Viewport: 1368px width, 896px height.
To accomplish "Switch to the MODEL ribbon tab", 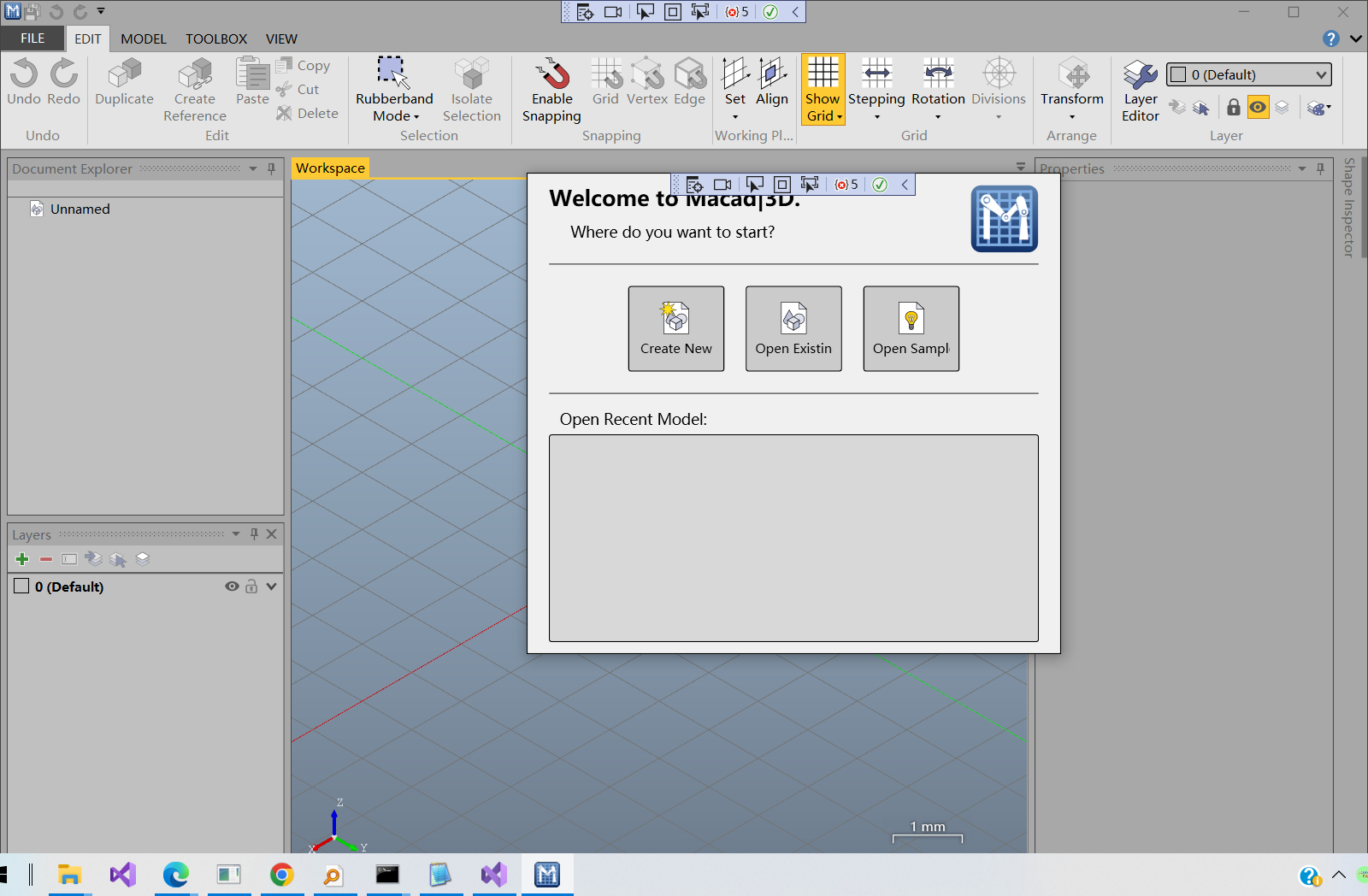I will 144,38.
